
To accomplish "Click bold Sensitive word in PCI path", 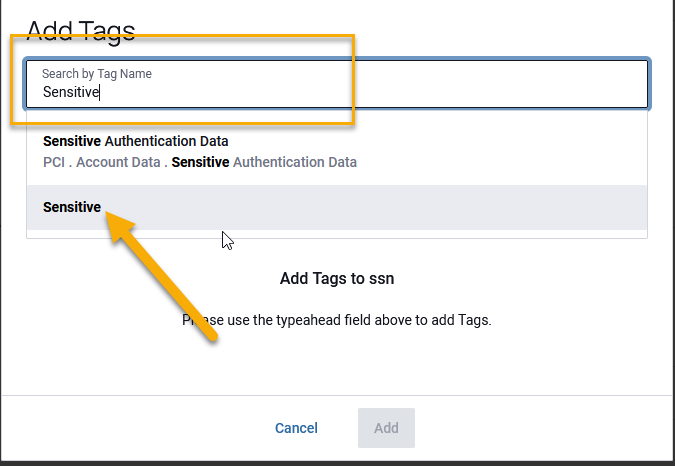I will coord(200,162).
